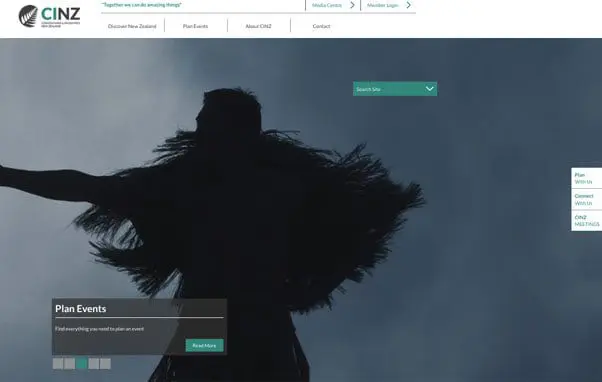Go to the Contact page
The height and width of the screenshot is (382, 602).
click(x=321, y=26)
